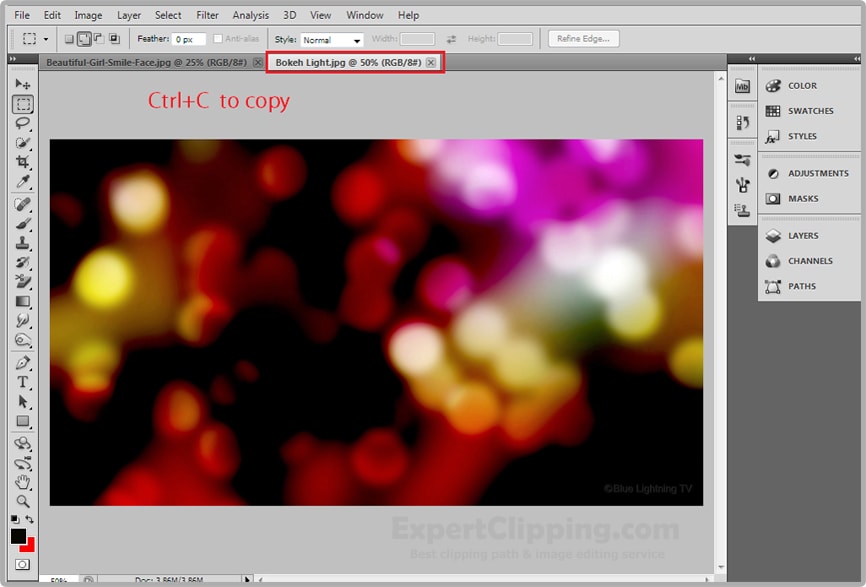Viewport: 866px width, 587px height.
Task: Choose Add to selection mode
Action: (84, 39)
